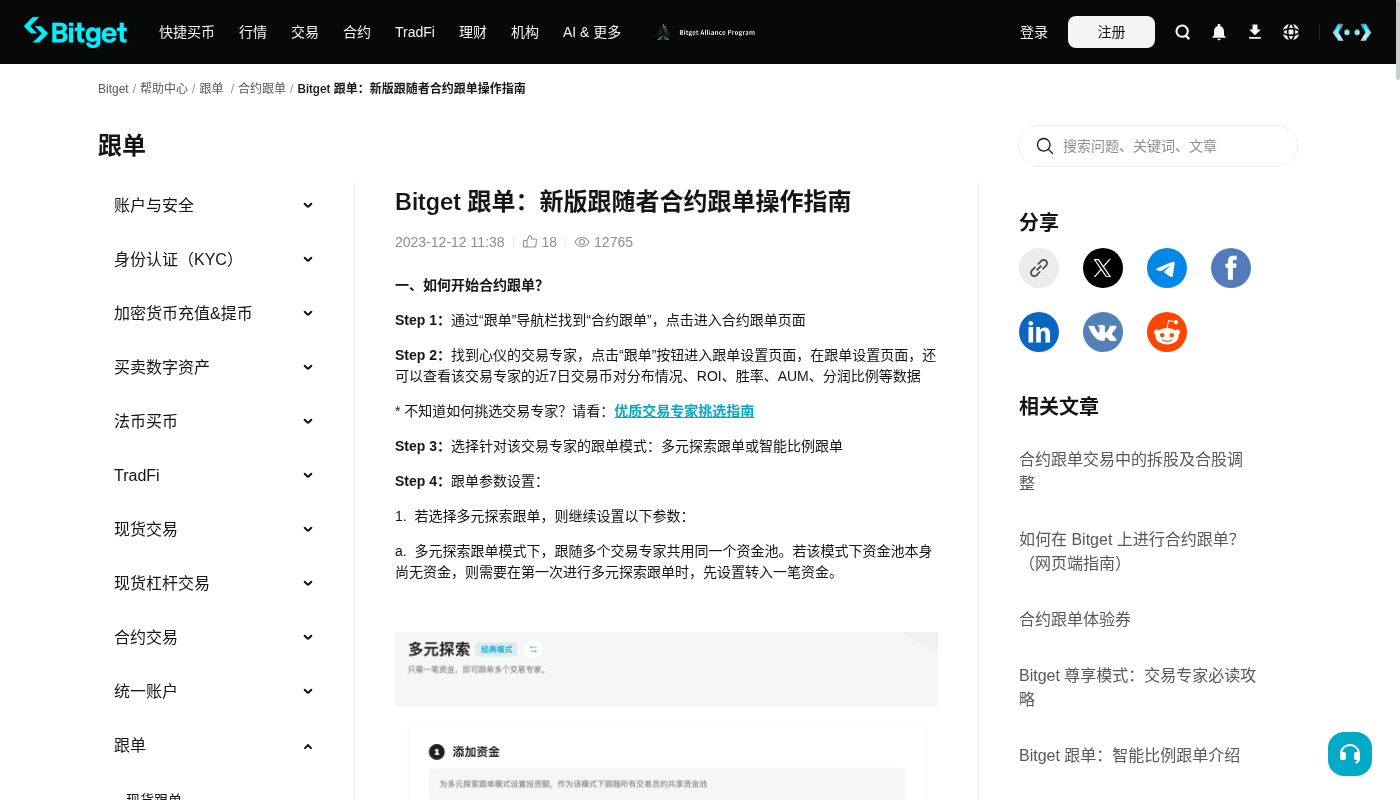Click 注册 register button
1400x800 pixels.
coord(1111,32)
